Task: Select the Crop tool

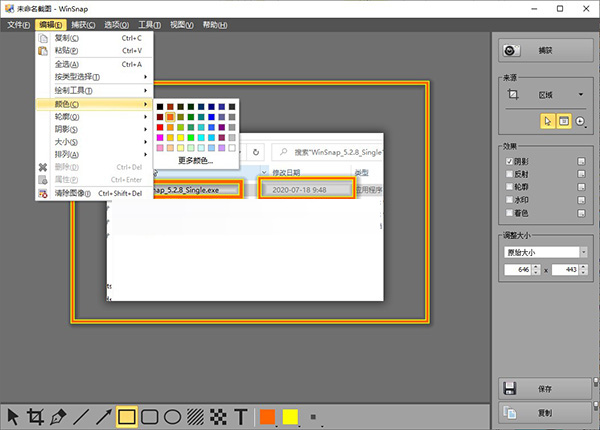Action: point(35,417)
